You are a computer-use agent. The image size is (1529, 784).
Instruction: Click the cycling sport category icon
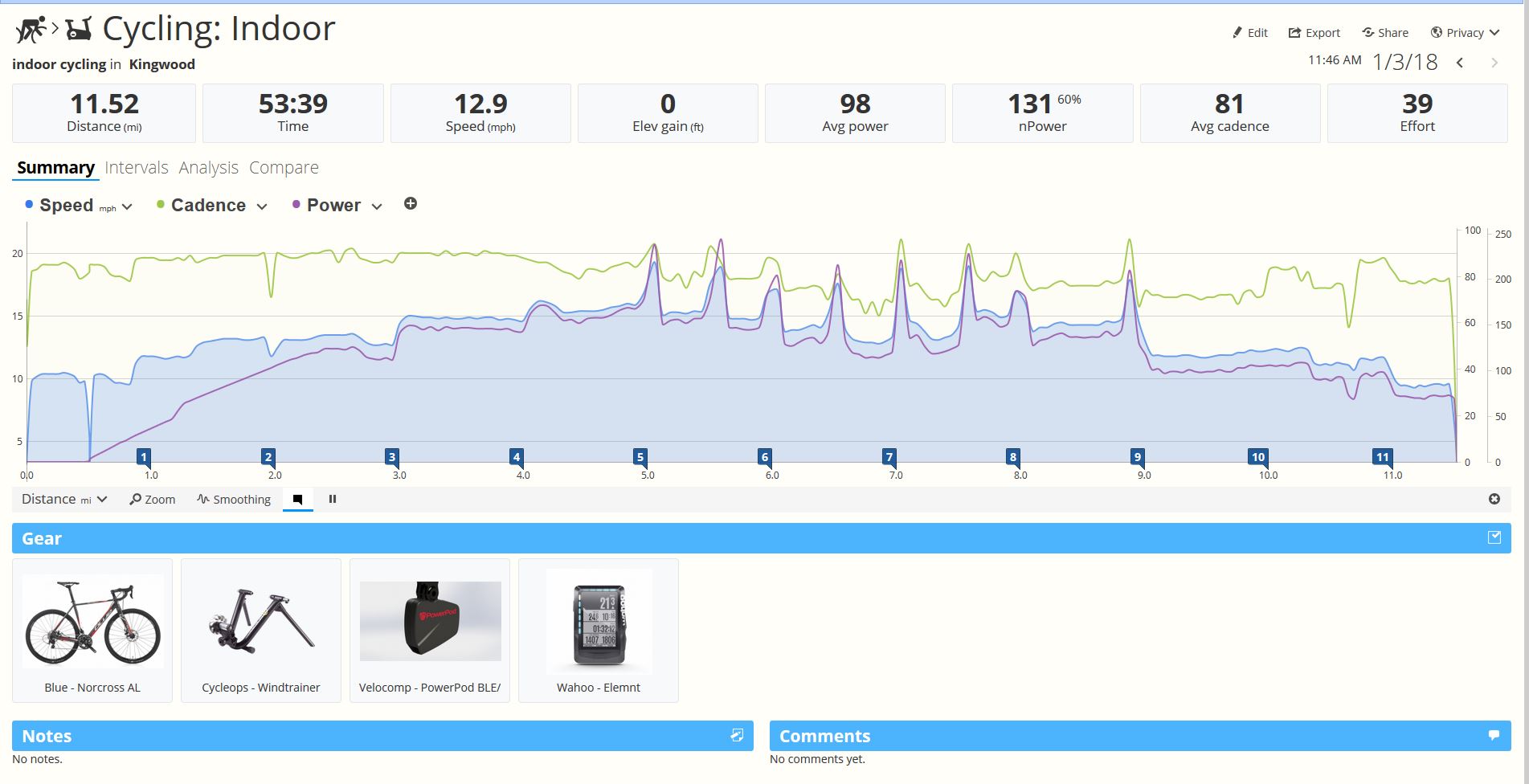[x=31, y=31]
